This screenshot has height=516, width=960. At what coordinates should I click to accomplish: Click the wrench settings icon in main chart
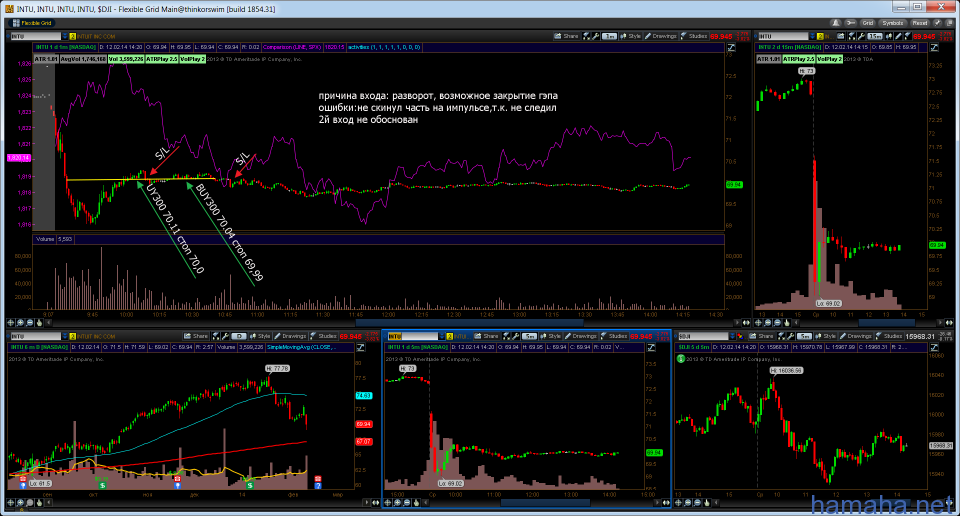point(596,36)
